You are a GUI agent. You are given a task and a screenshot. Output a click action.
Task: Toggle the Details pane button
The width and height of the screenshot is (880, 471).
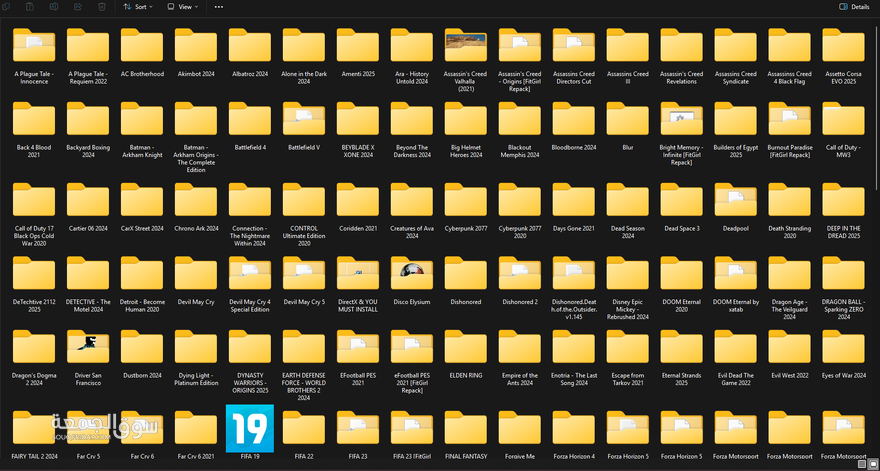pyautogui.click(x=854, y=7)
